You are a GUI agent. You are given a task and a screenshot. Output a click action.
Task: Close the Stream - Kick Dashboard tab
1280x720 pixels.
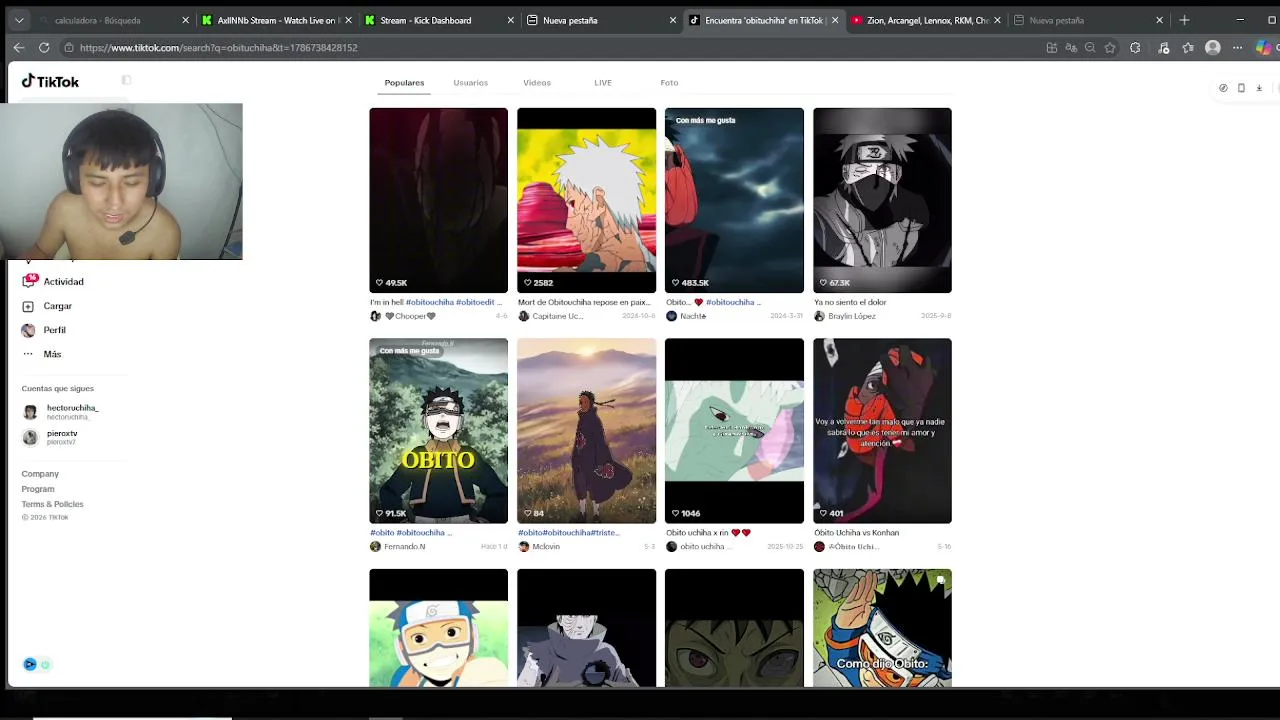(511, 20)
